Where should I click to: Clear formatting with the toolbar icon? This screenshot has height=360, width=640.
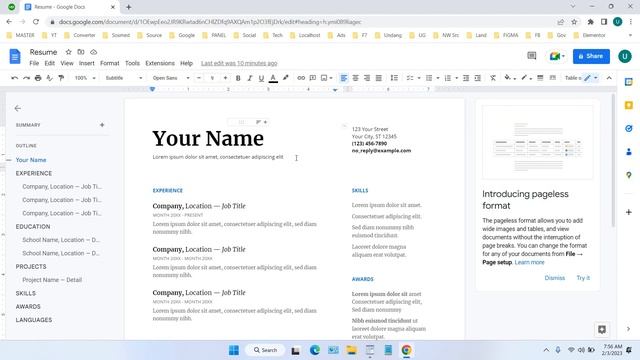[x=493, y=78]
